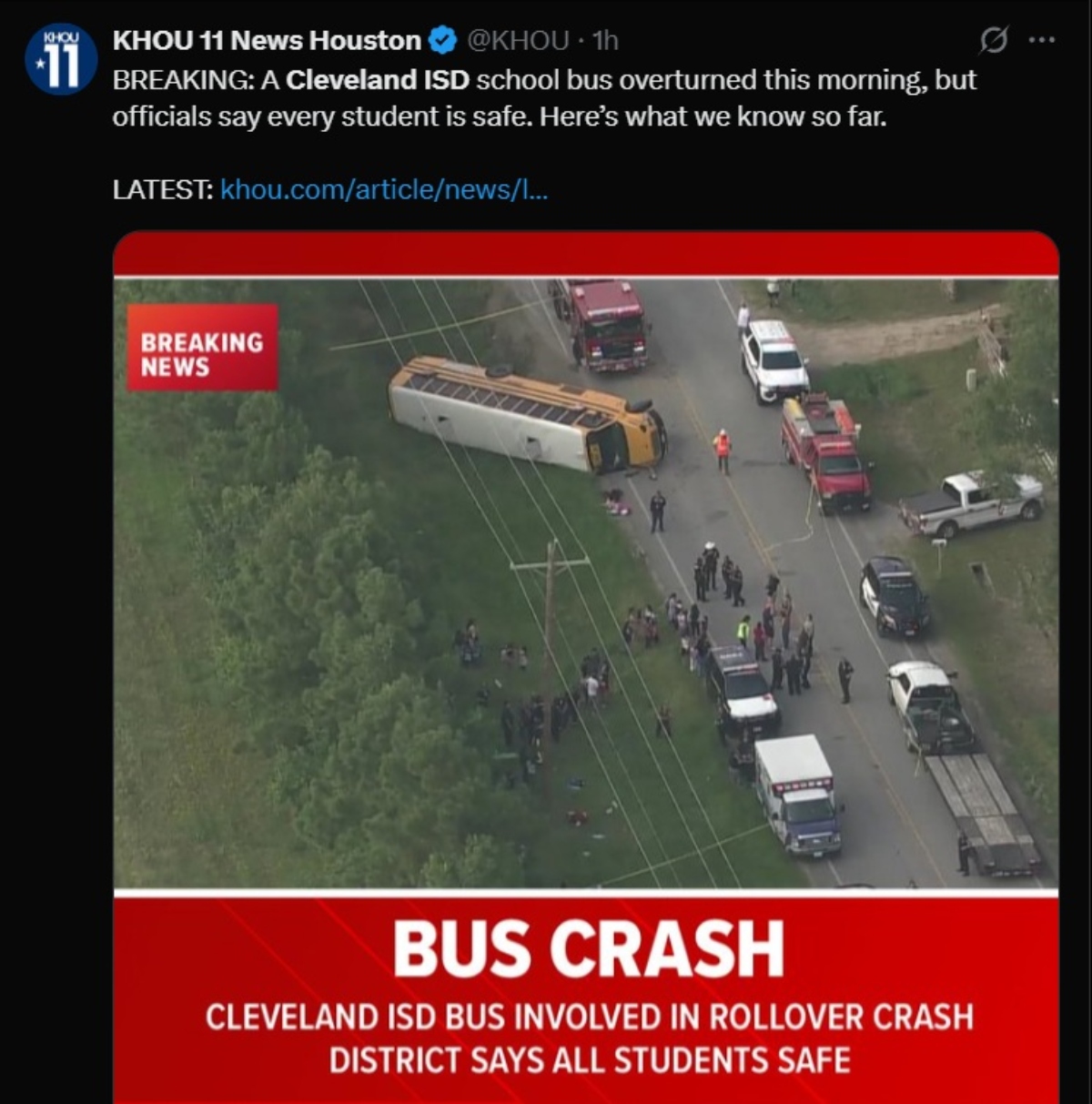
Task: Follow the khou.com/article/news link
Action: pos(384,189)
